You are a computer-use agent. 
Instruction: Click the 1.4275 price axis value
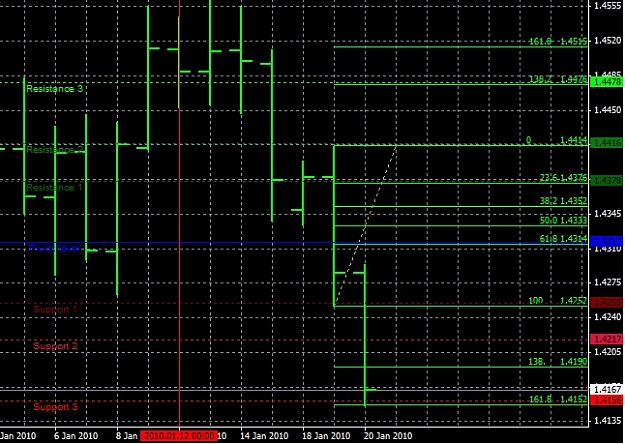(607, 283)
